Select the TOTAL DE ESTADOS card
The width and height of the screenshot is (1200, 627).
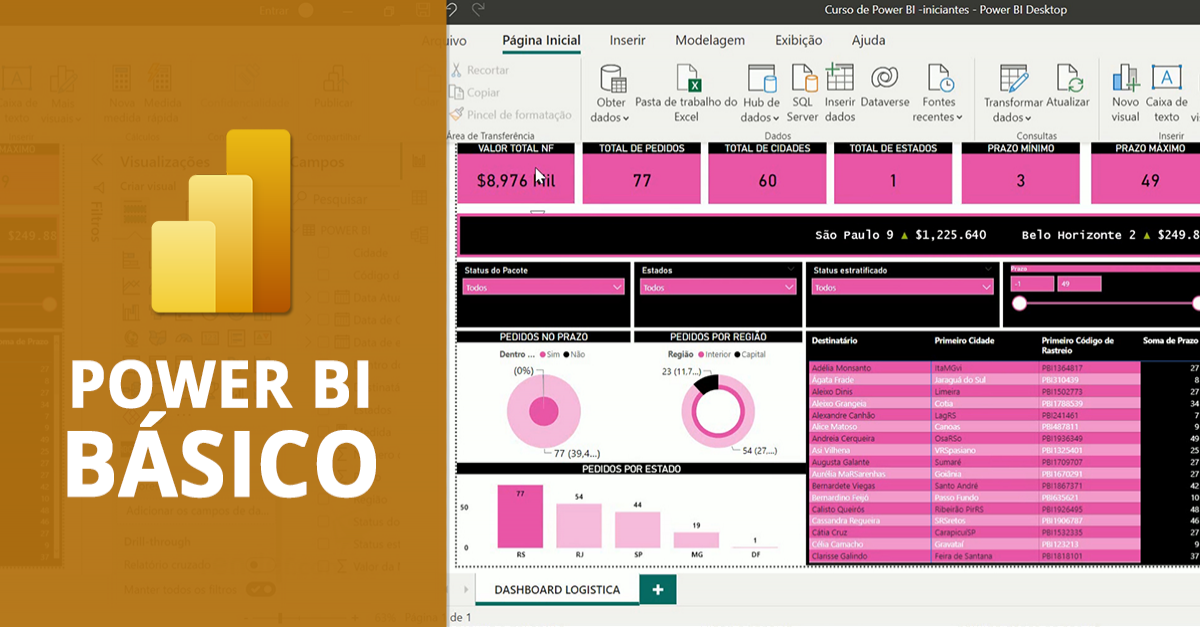point(893,173)
